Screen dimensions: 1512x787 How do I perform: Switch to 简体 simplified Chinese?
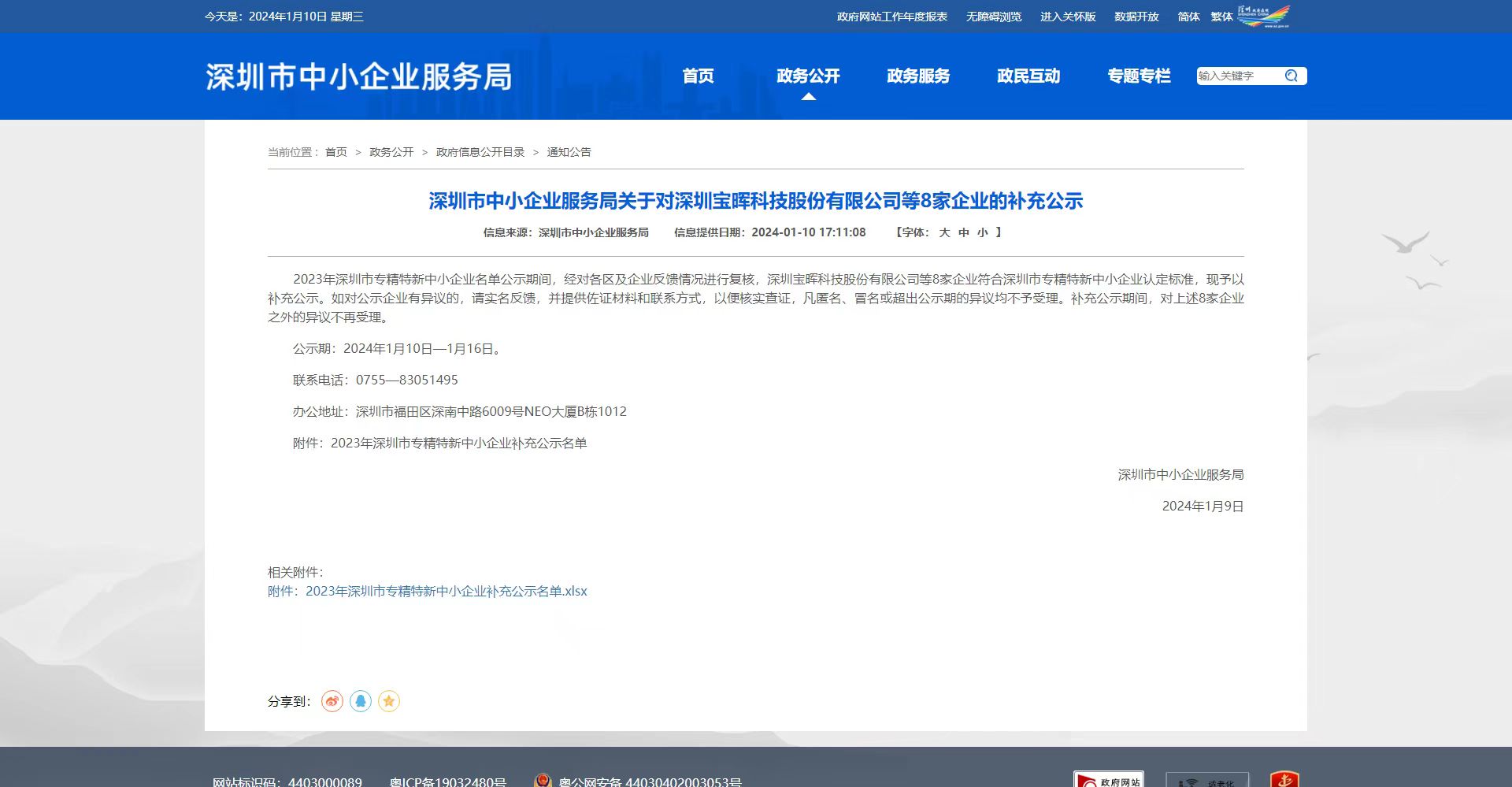click(1188, 17)
